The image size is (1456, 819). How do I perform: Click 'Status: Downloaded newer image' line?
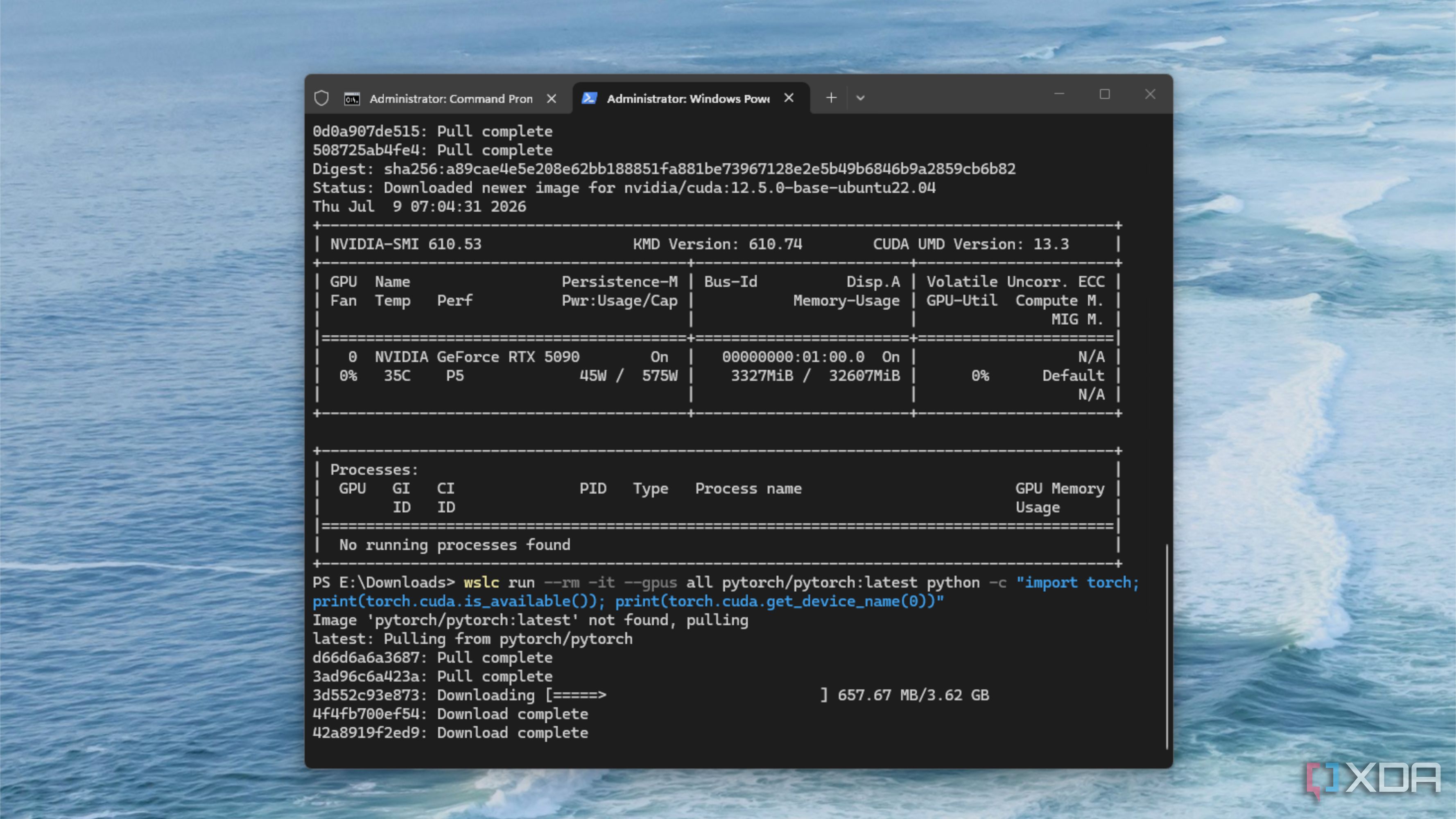pos(624,188)
